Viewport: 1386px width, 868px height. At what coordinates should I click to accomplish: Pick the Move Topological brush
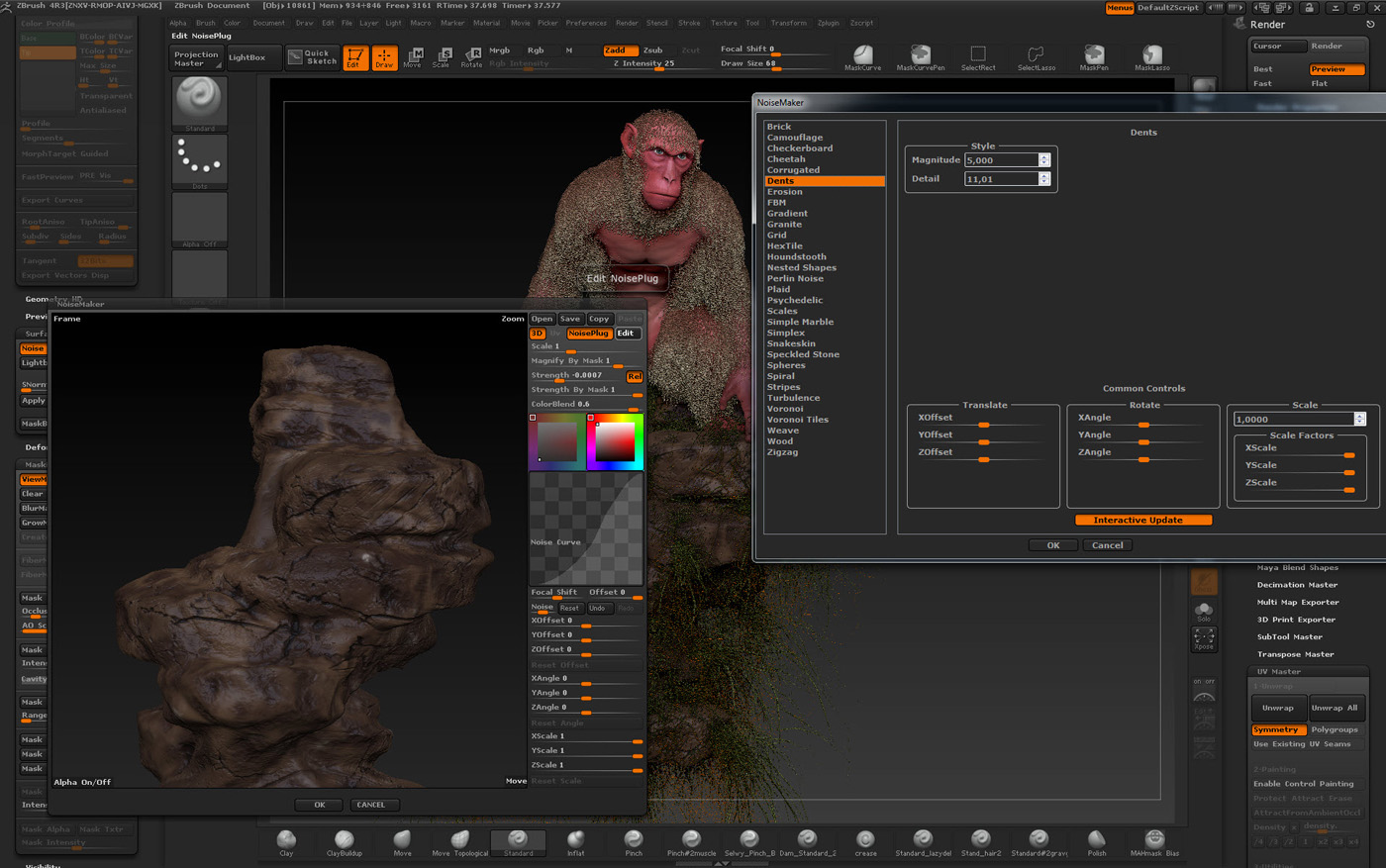point(460,842)
